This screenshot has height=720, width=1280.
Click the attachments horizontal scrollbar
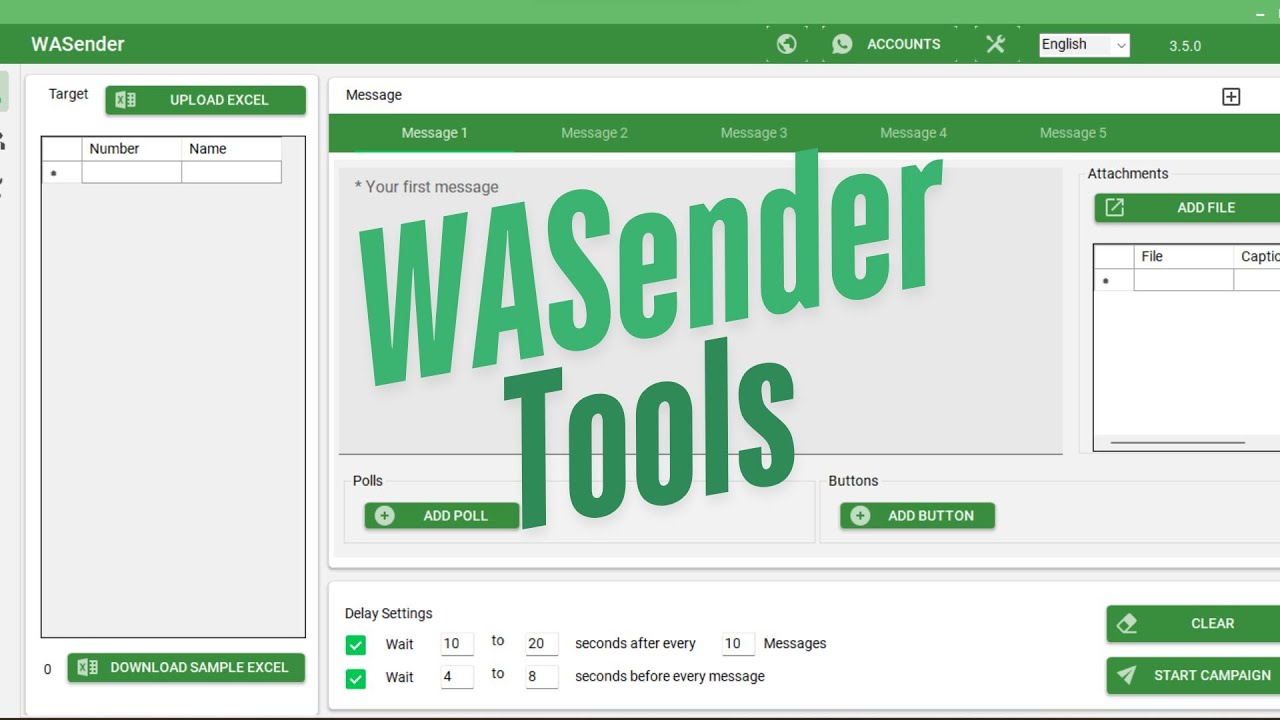(x=1178, y=442)
